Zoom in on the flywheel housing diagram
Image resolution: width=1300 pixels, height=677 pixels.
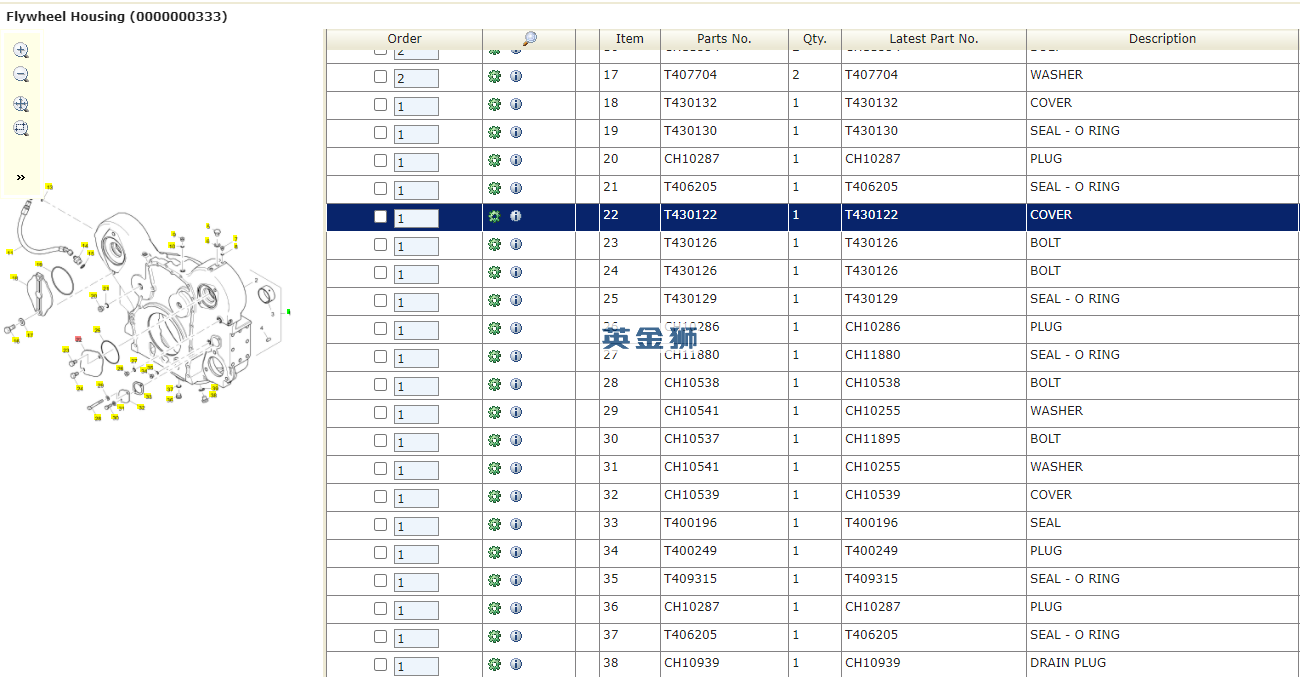click(x=21, y=50)
